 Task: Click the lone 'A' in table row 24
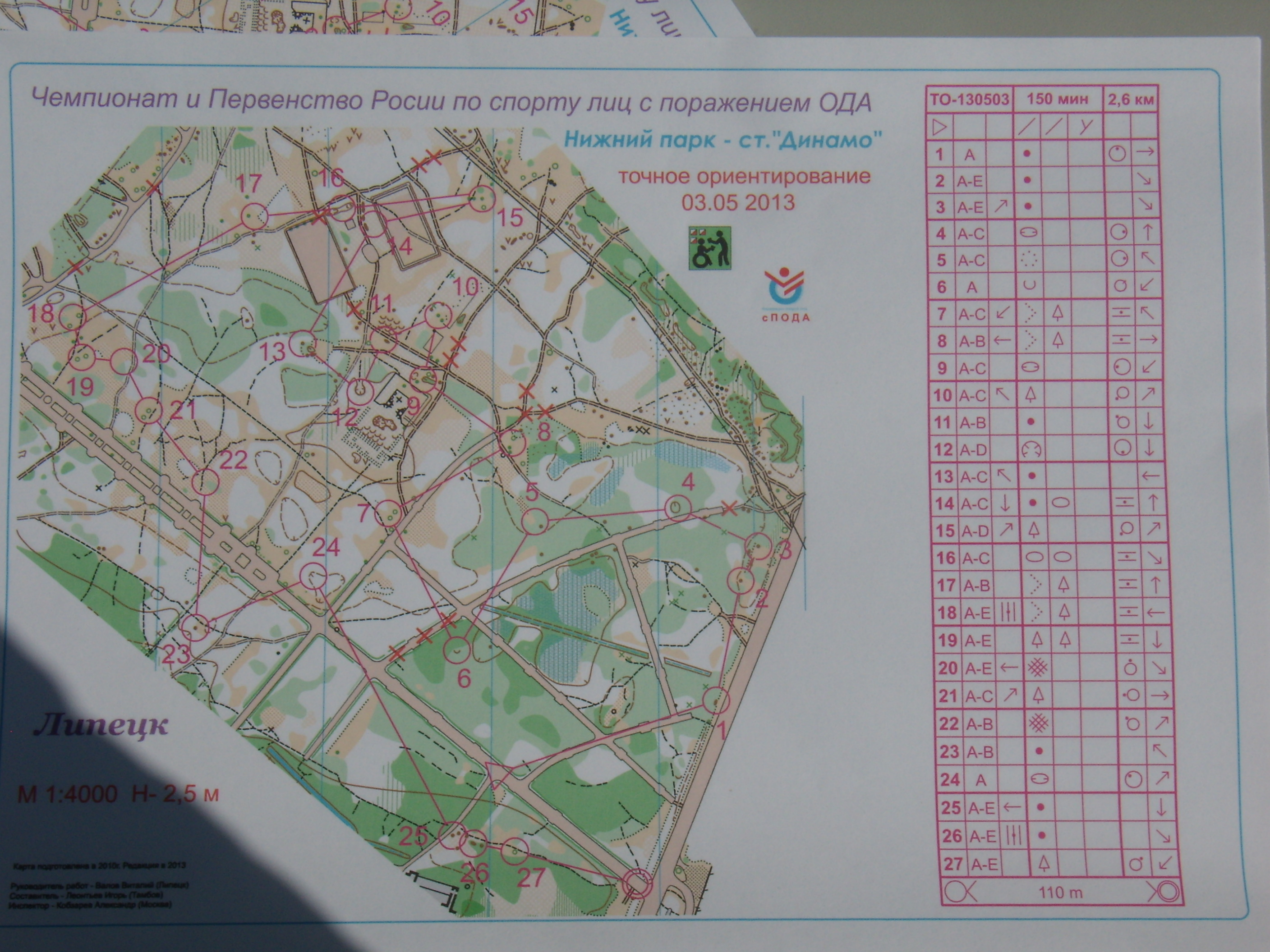pos(981,779)
